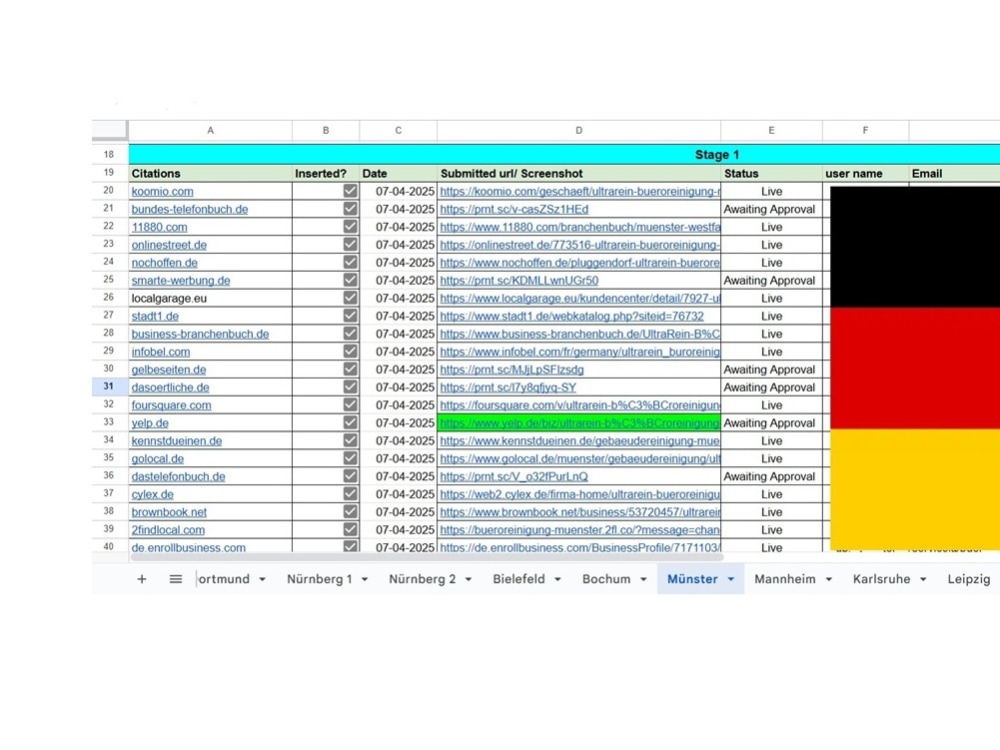Viewport: 1000px width, 750px height.
Task: Select the 'Citations' header cell
Action: click(210, 173)
